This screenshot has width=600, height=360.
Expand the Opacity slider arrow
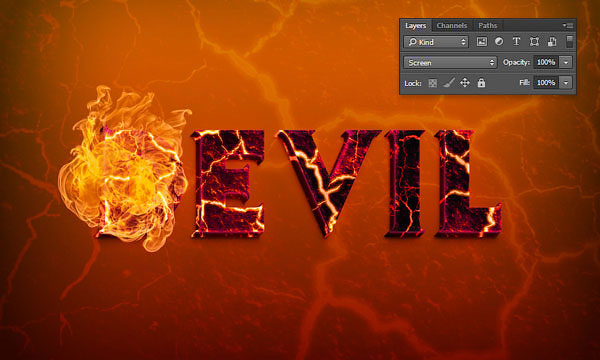coord(566,62)
